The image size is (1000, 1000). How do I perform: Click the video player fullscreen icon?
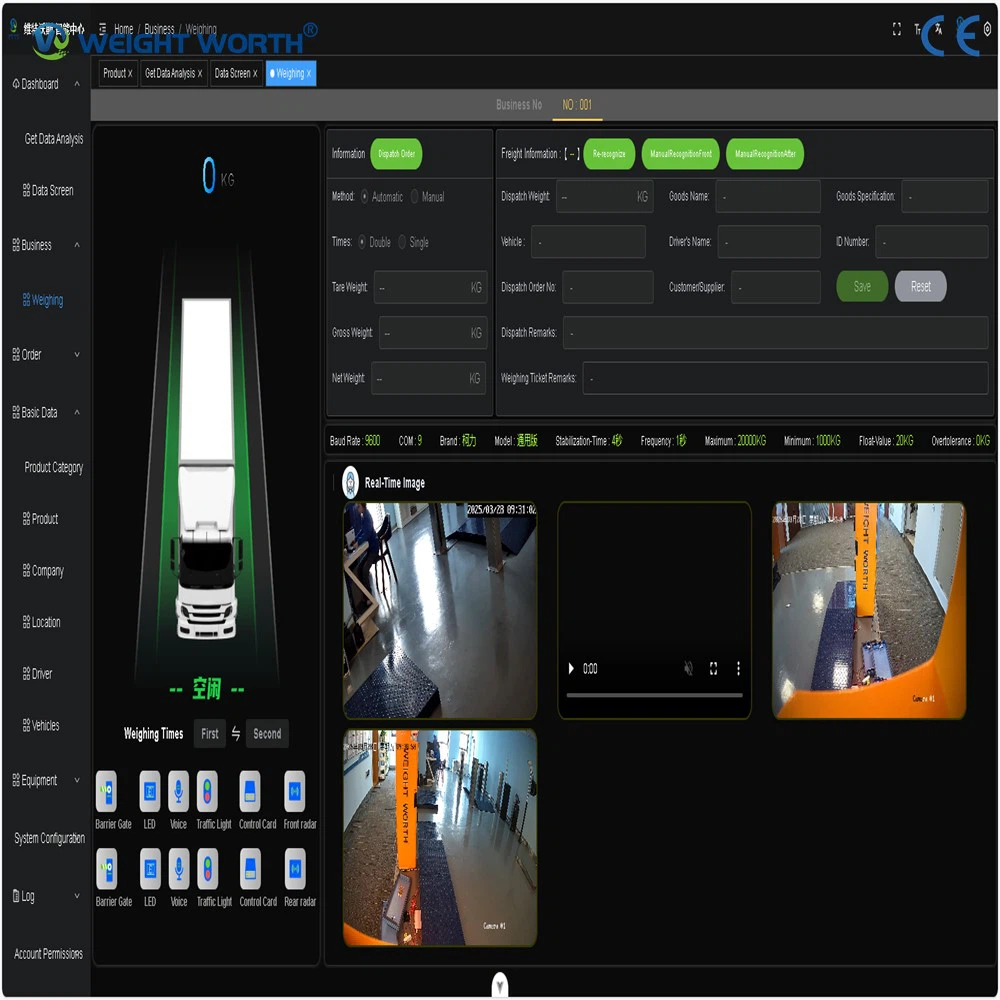[713, 668]
